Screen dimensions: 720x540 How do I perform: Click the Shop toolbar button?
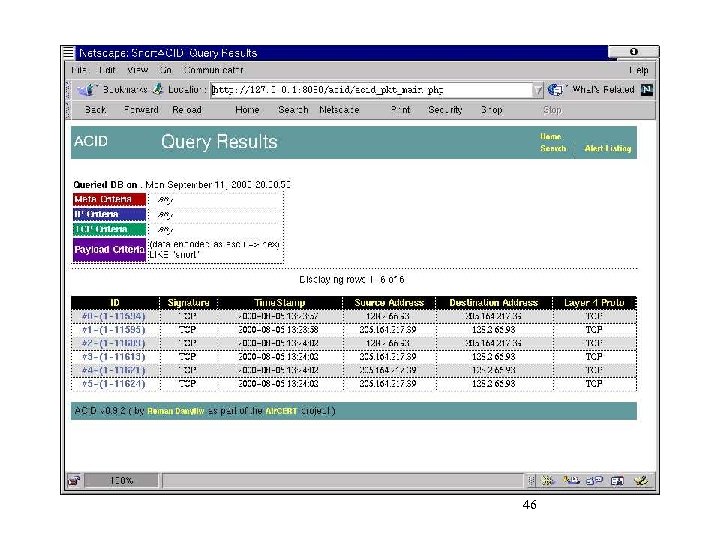491,110
